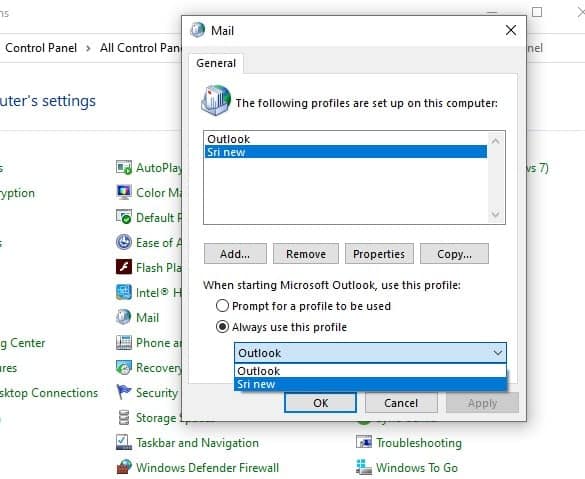This screenshot has height=479, width=585.
Task: Maximize the Control Panel window
Action: tap(537, 12)
